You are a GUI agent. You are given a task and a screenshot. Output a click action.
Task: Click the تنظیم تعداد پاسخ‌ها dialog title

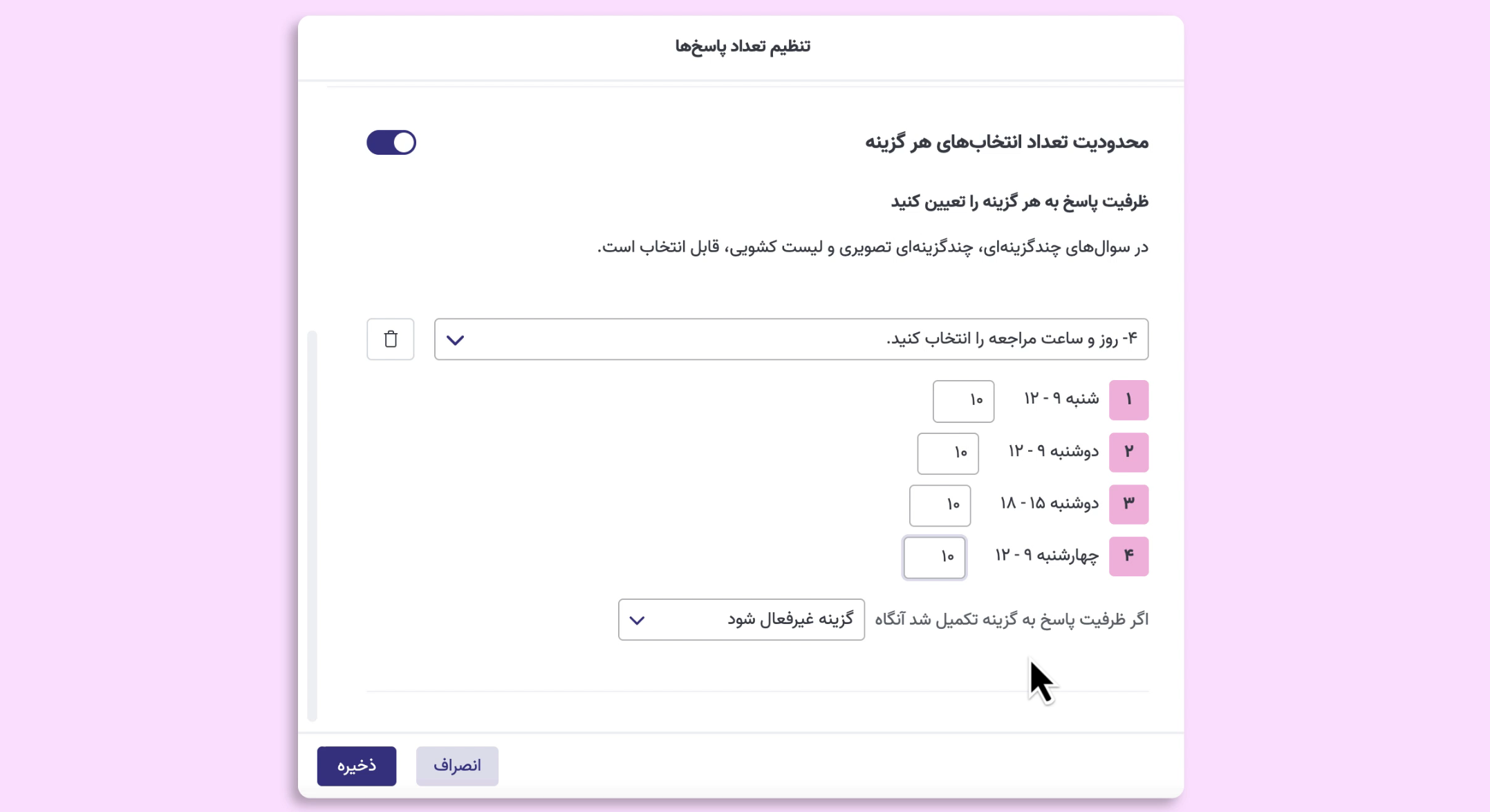(743, 46)
